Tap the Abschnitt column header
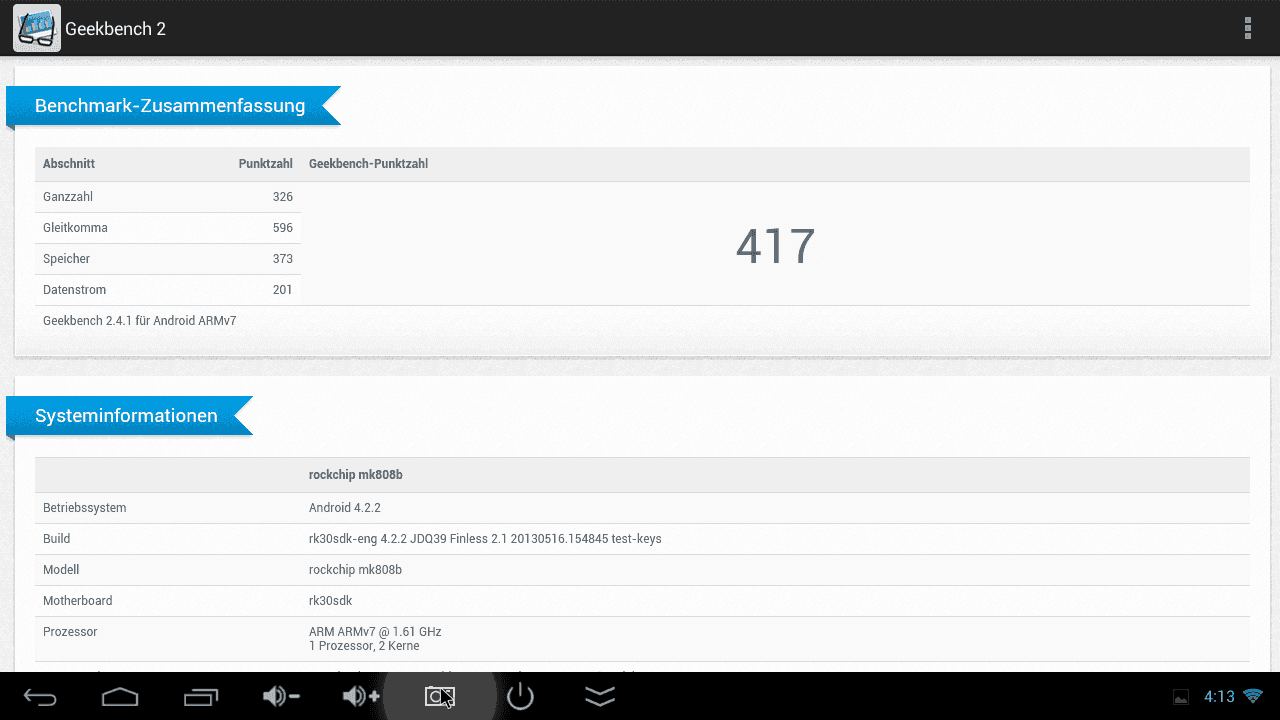 tap(69, 164)
